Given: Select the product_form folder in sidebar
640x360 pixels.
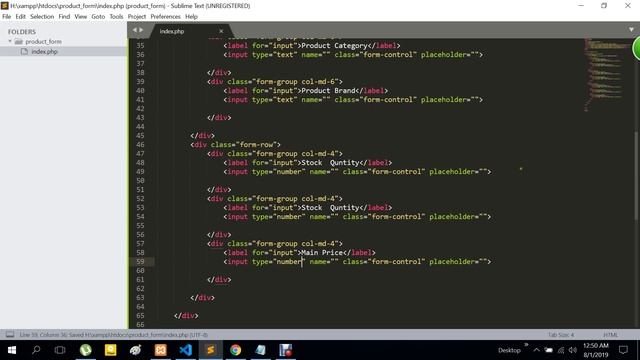Looking at the screenshot, I should click(x=43, y=42).
